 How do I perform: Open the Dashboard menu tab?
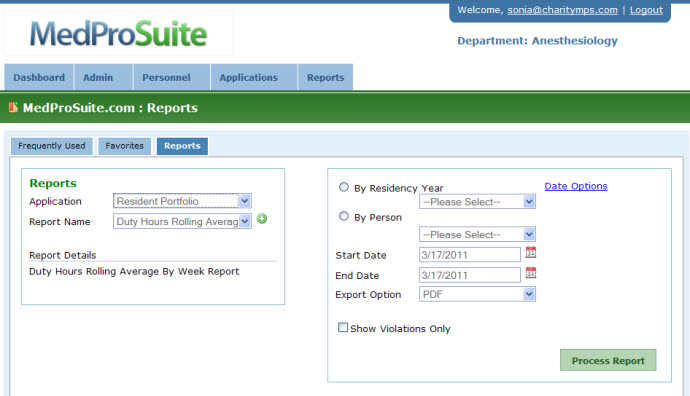(x=39, y=77)
